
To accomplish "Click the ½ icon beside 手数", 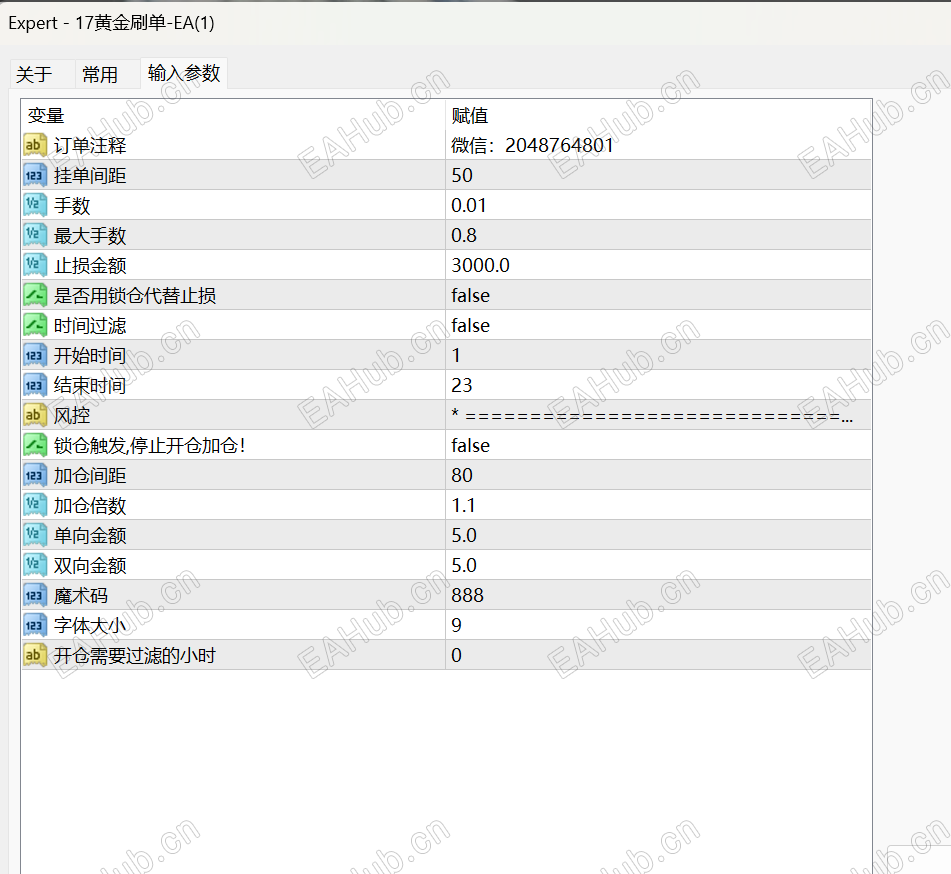I will point(35,205).
